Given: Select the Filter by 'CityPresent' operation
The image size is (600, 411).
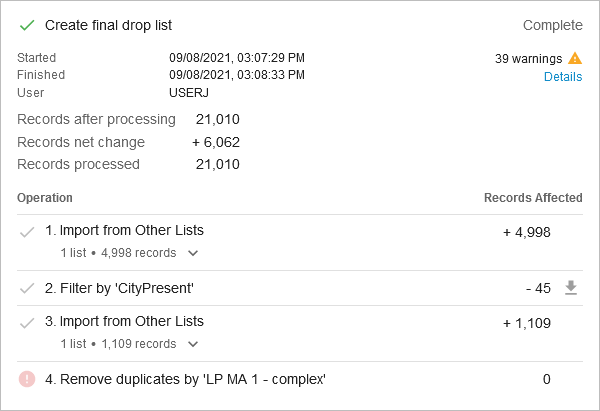Looking at the screenshot, I should click(119, 288).
